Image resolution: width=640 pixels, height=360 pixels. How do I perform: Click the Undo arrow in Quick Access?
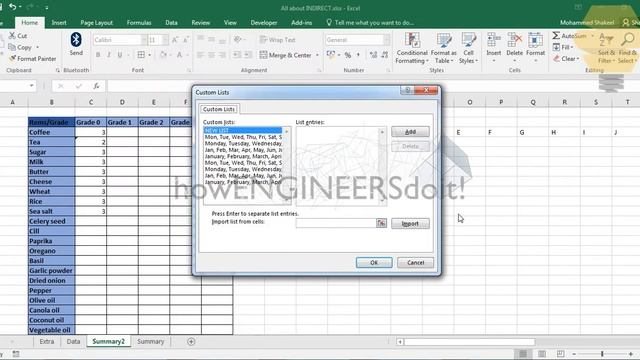(x=13, y=7)
